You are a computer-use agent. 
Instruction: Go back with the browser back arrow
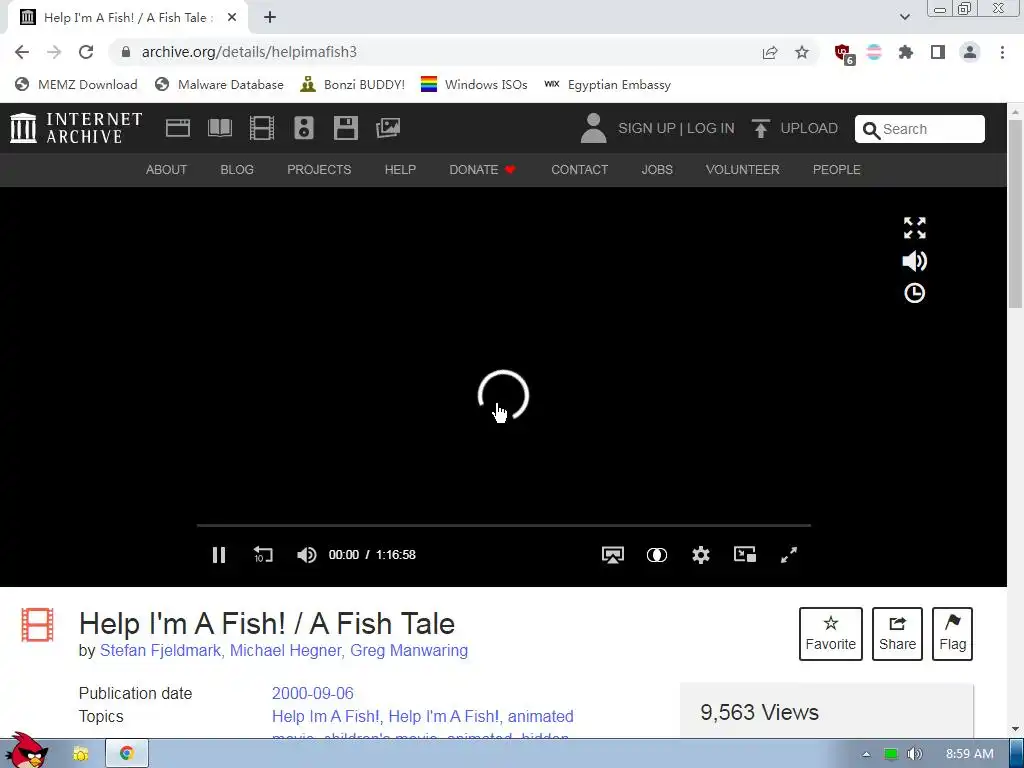coord(22,52)
